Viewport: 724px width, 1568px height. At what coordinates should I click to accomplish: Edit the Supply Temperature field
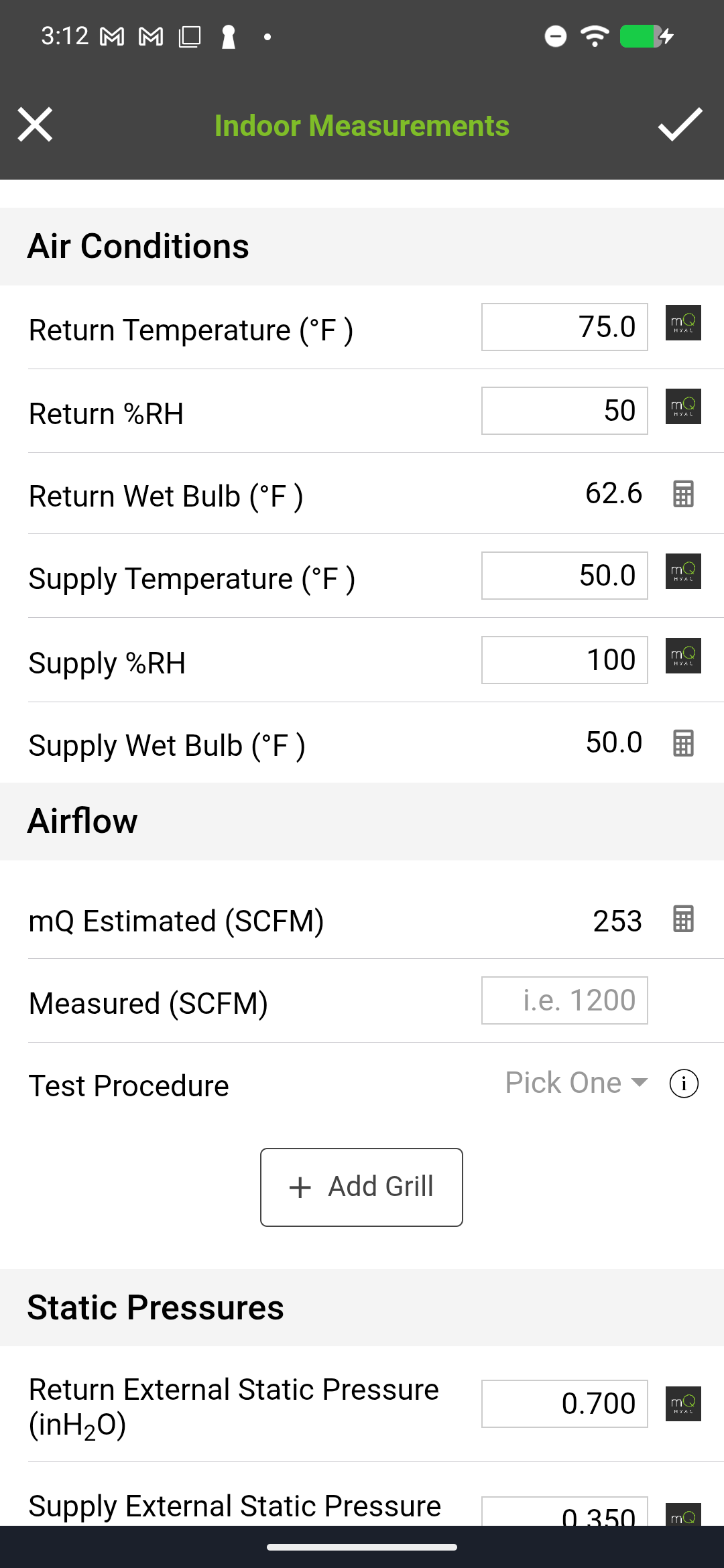(x=564, y=576)
